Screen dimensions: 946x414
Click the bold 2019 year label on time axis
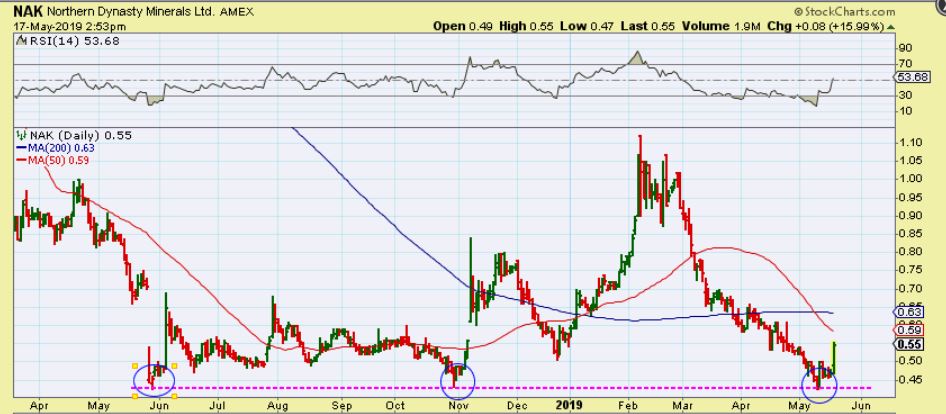[570, 405]
